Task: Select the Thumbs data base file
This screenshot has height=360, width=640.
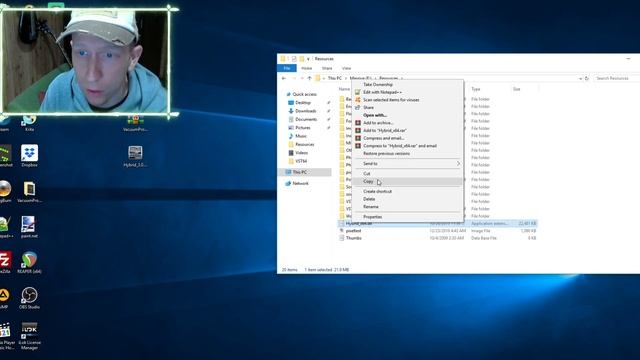Action: 353,238
